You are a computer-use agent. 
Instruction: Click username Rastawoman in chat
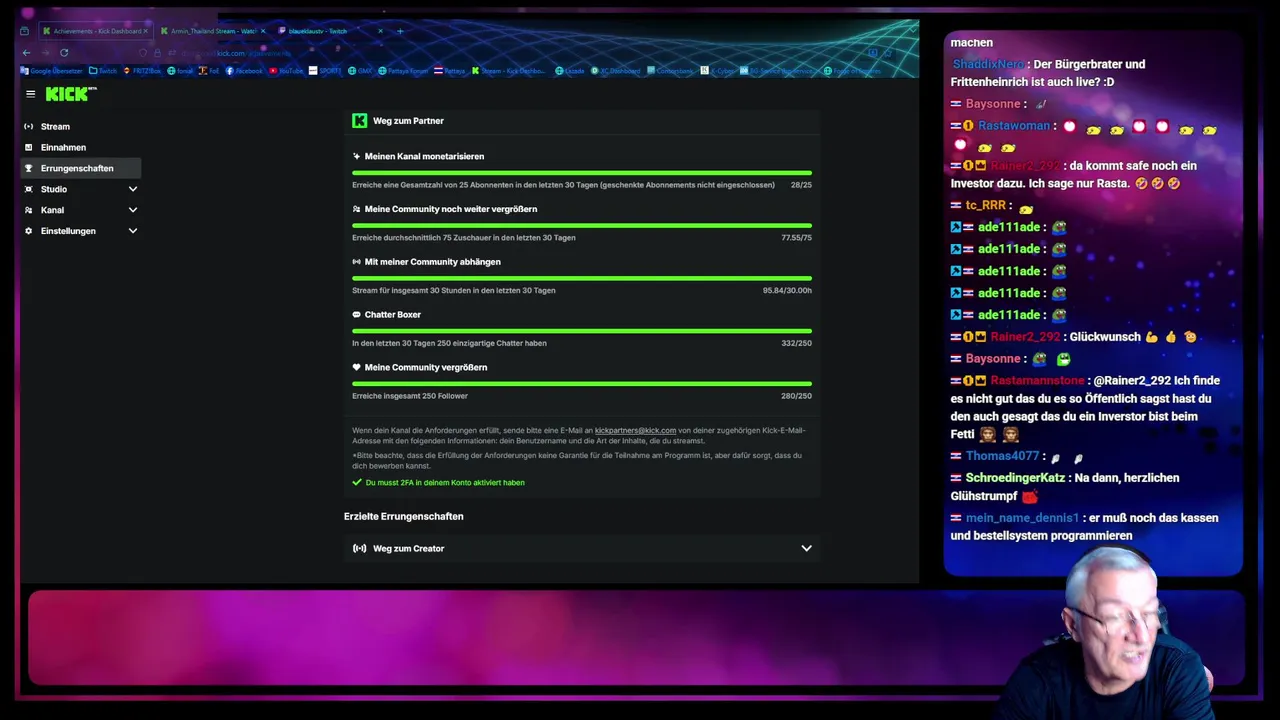click(x=1014, y=126)
